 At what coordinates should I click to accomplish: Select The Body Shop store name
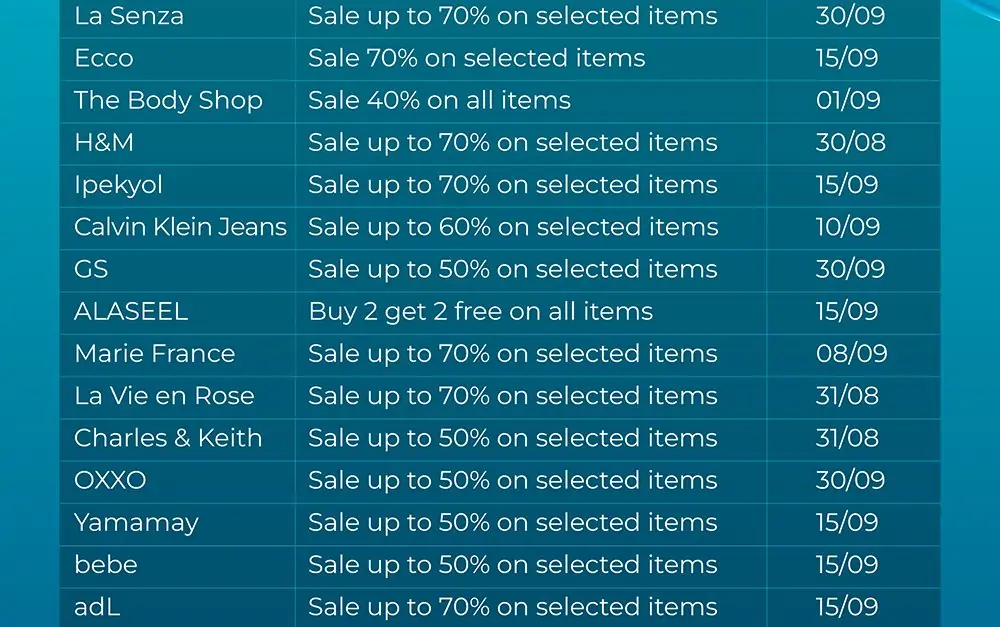168,101
